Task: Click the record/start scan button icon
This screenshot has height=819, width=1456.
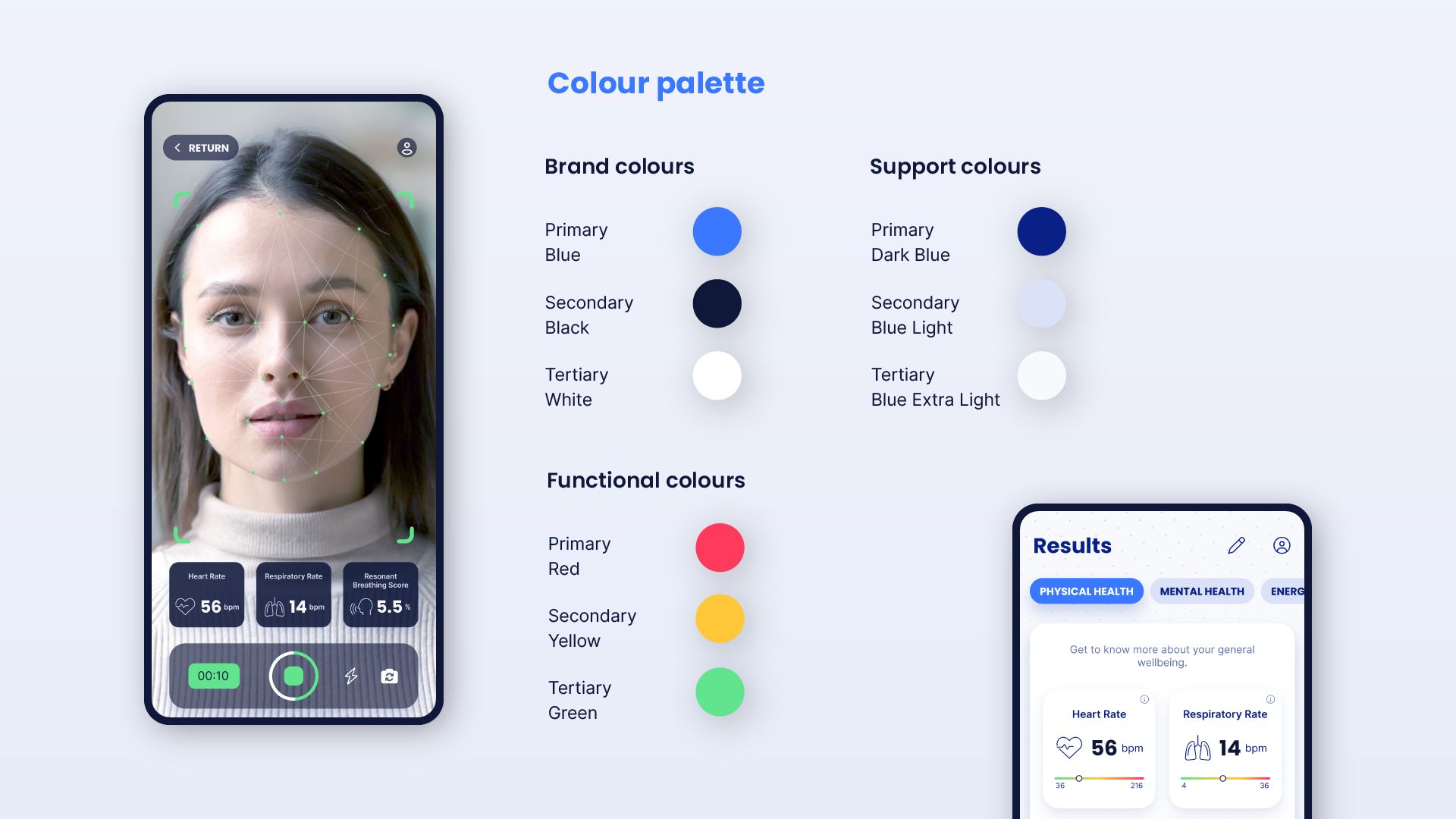Action: pos(296,676)
